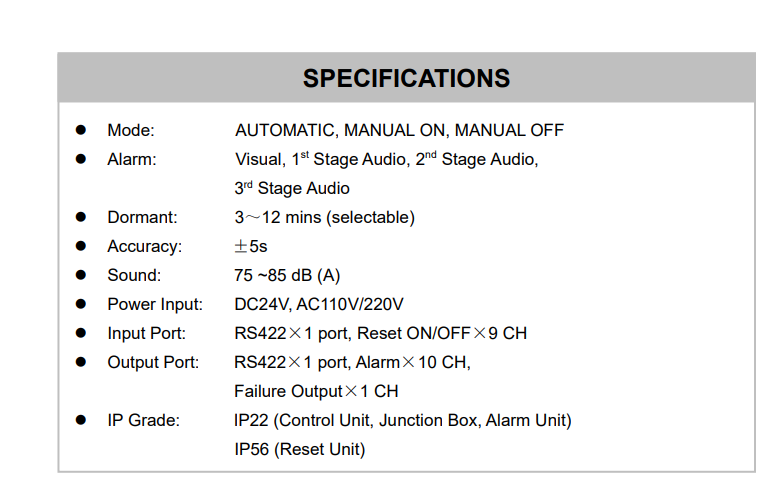Viewport: 773px width, 500px height.
Task: Select the Sound label
Action: point(134,275)
